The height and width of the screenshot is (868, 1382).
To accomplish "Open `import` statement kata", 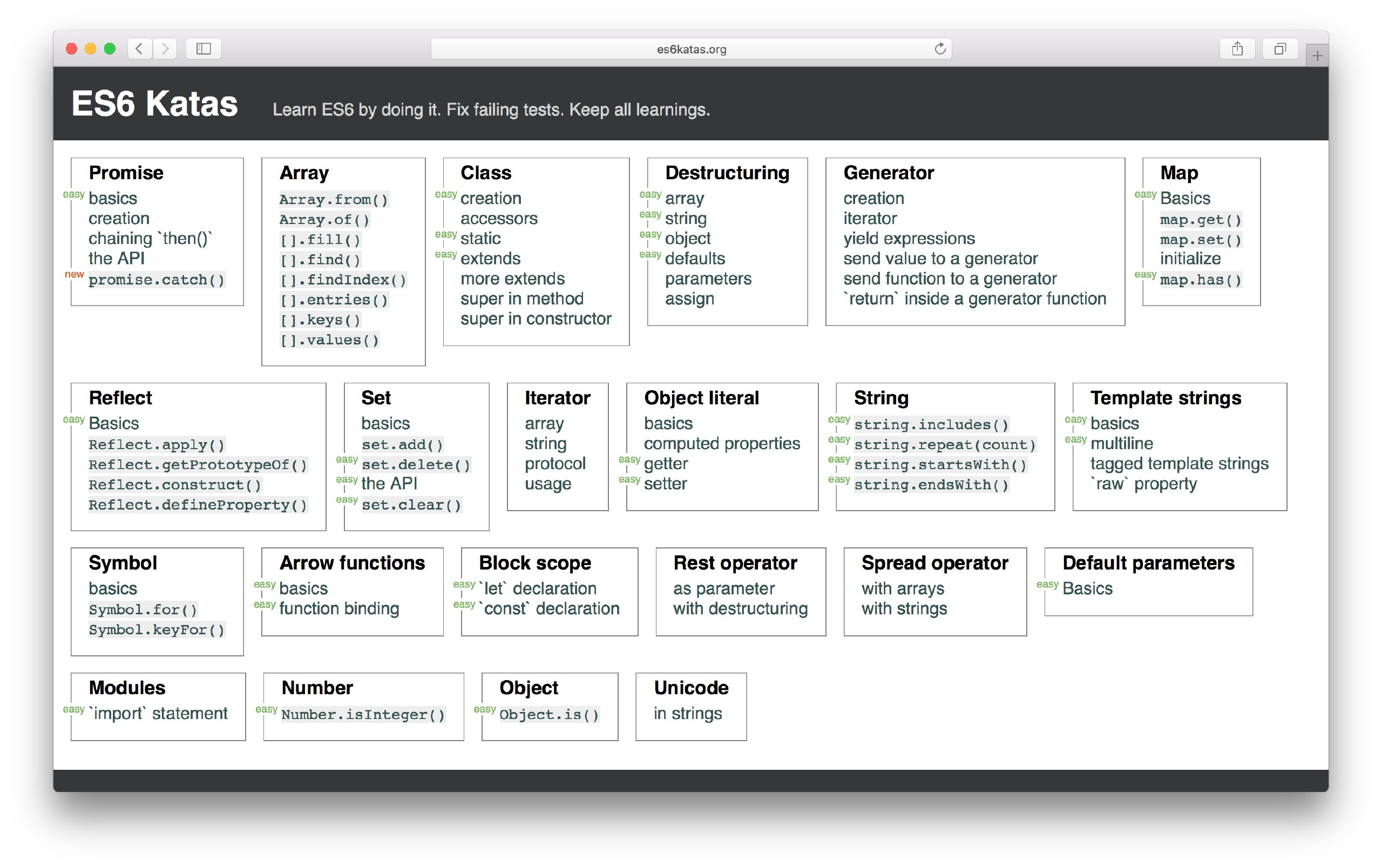I will (x=158, y=713).
